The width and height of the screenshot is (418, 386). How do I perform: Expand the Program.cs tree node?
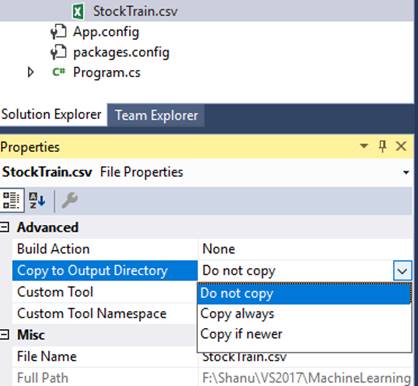[x=30, y=72]
